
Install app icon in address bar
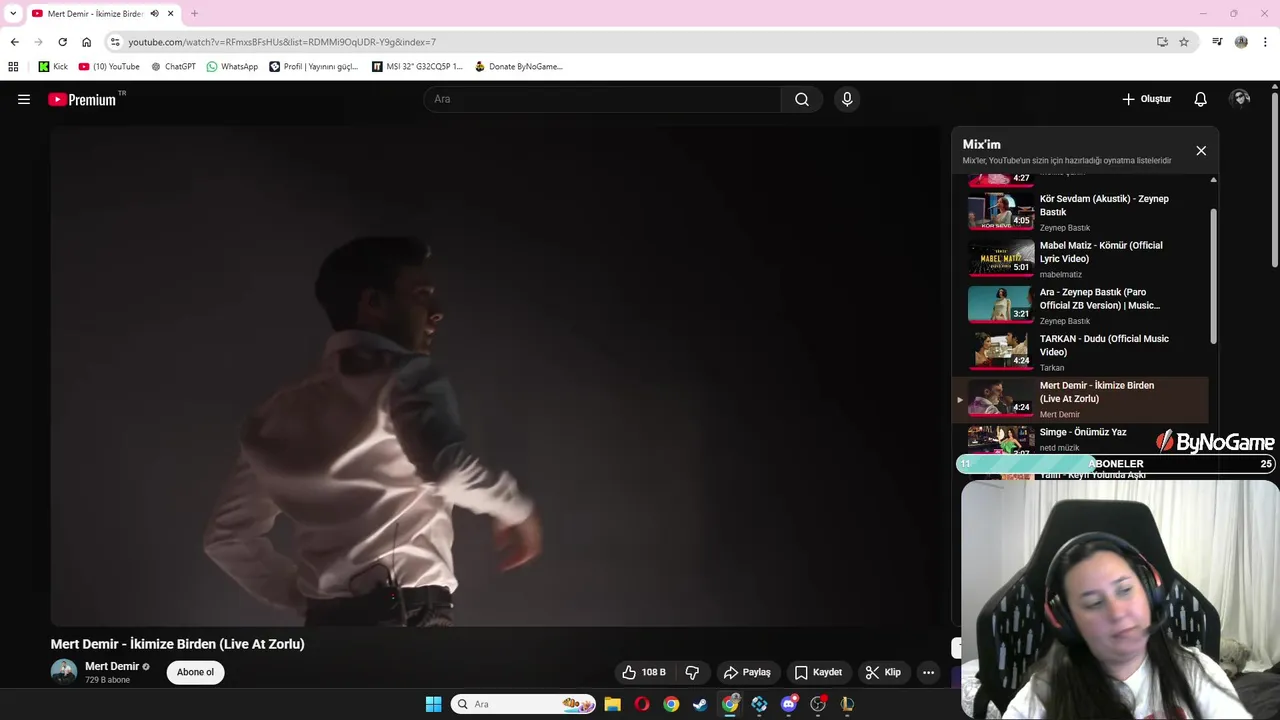(1162, 42)
